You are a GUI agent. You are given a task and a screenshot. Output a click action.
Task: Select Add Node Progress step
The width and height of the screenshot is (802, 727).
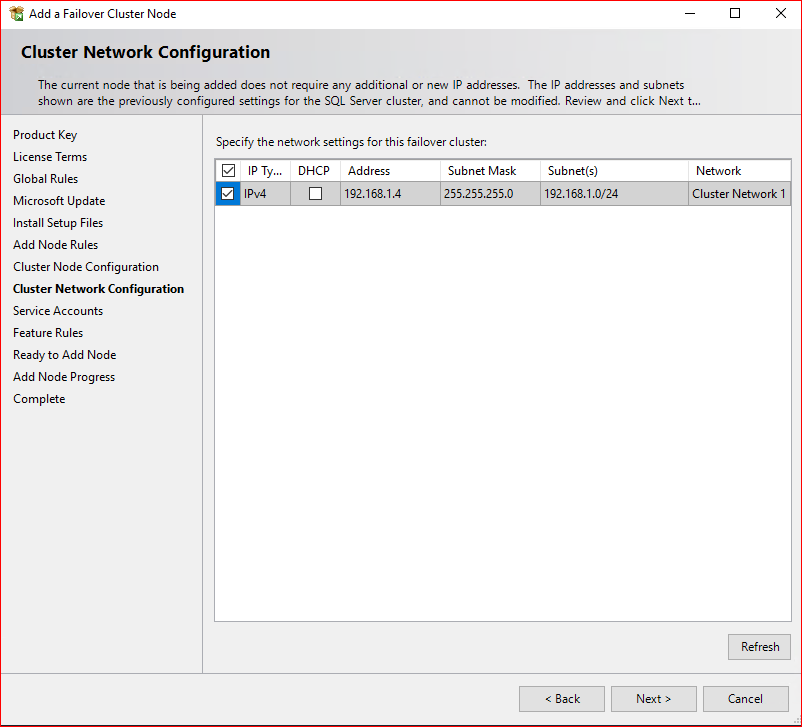[x=64, y=377]
